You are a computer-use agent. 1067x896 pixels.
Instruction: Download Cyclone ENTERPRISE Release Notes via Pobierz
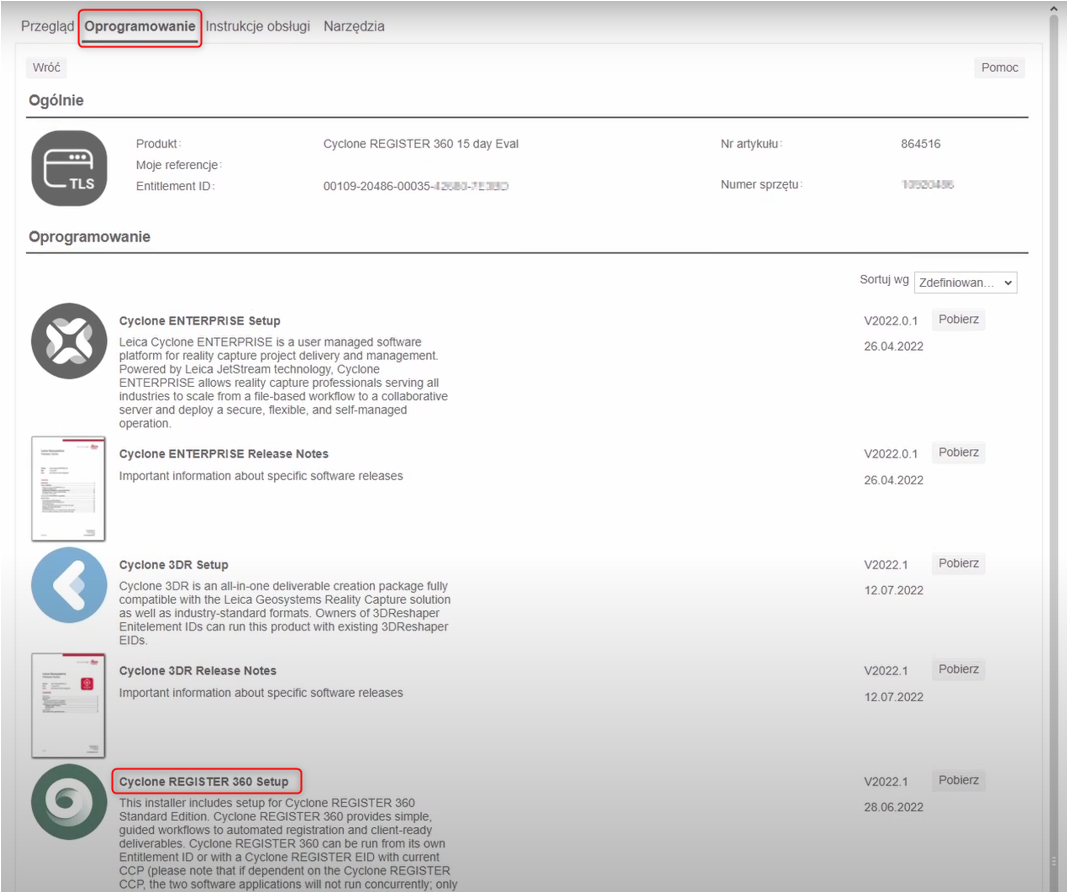click(958, 453)
